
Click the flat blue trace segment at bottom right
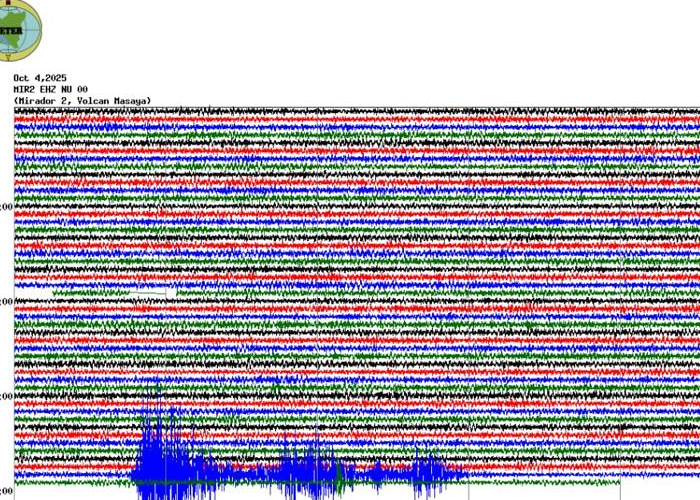point(660,474)
